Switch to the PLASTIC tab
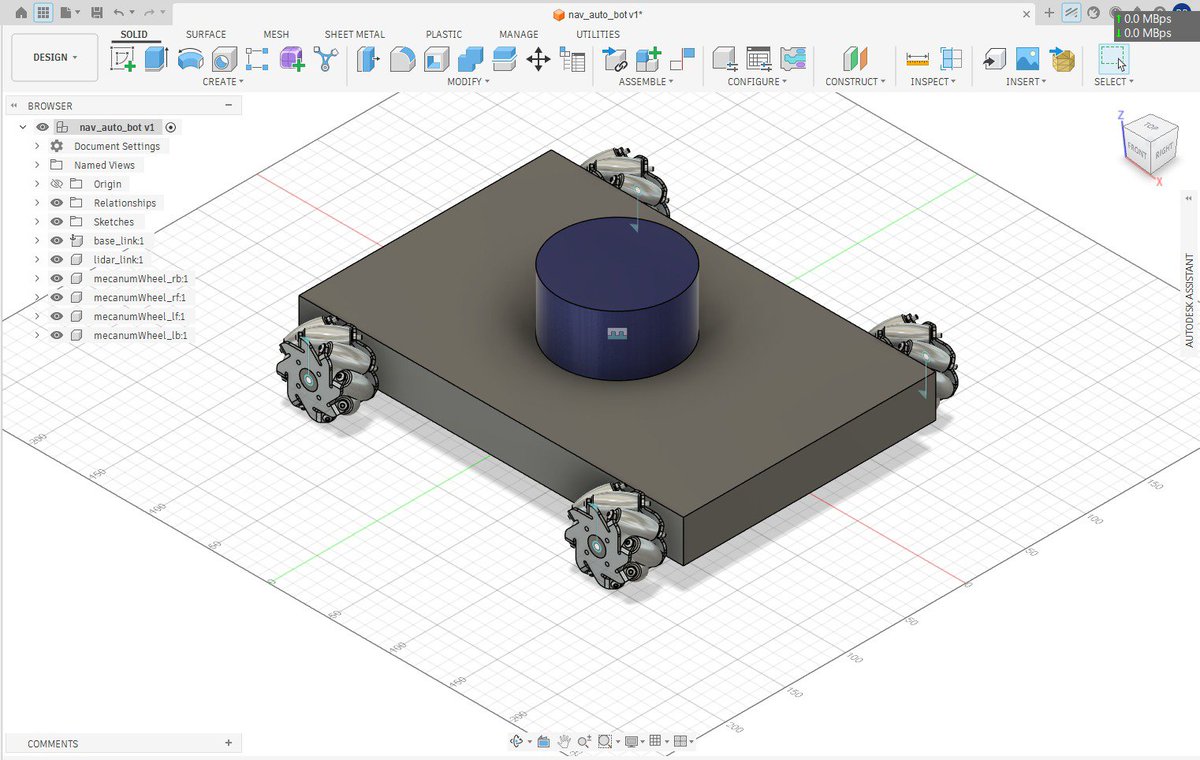 coord(444,34)
